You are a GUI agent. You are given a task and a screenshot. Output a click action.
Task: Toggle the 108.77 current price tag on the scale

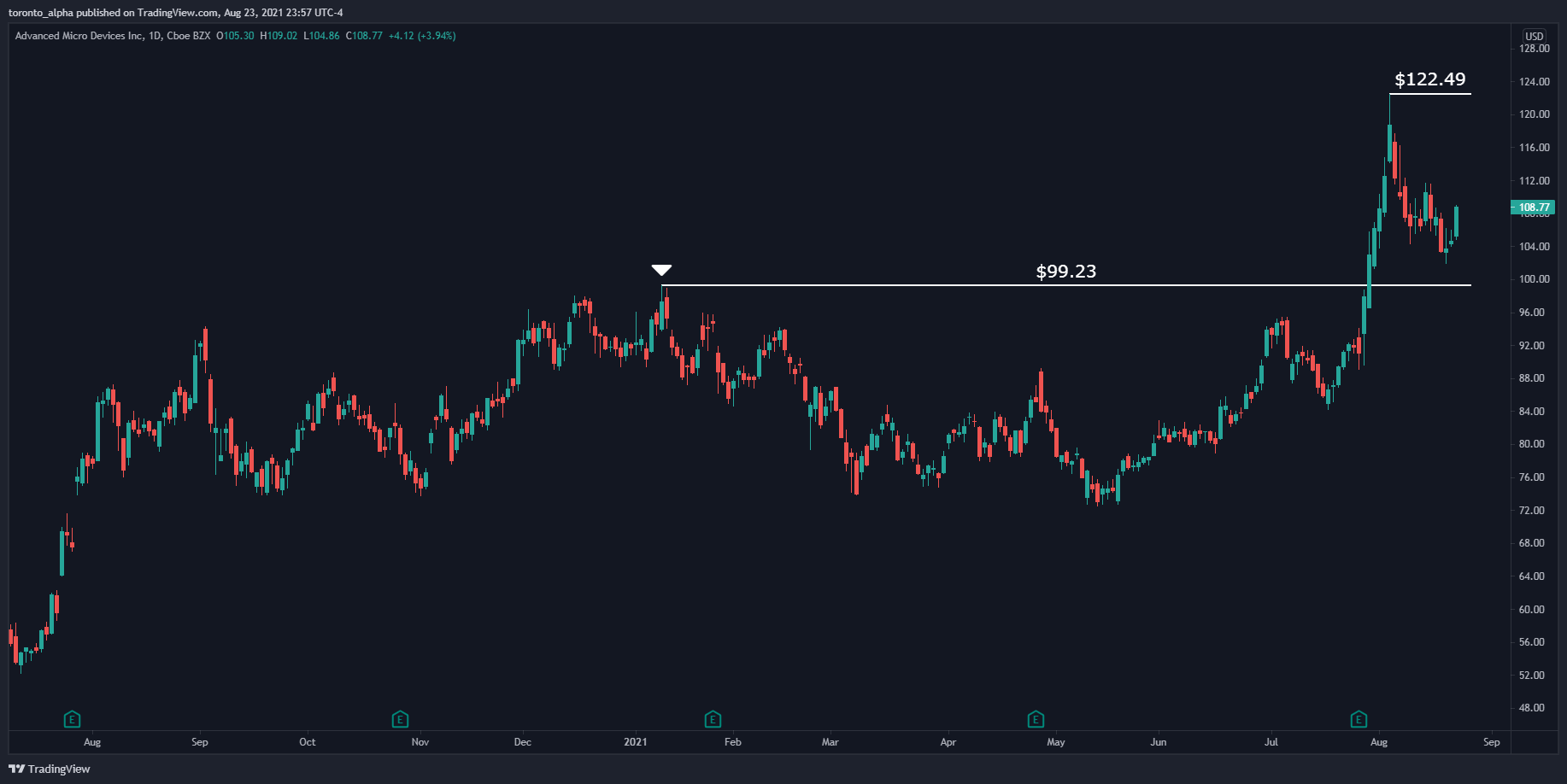1534,207
